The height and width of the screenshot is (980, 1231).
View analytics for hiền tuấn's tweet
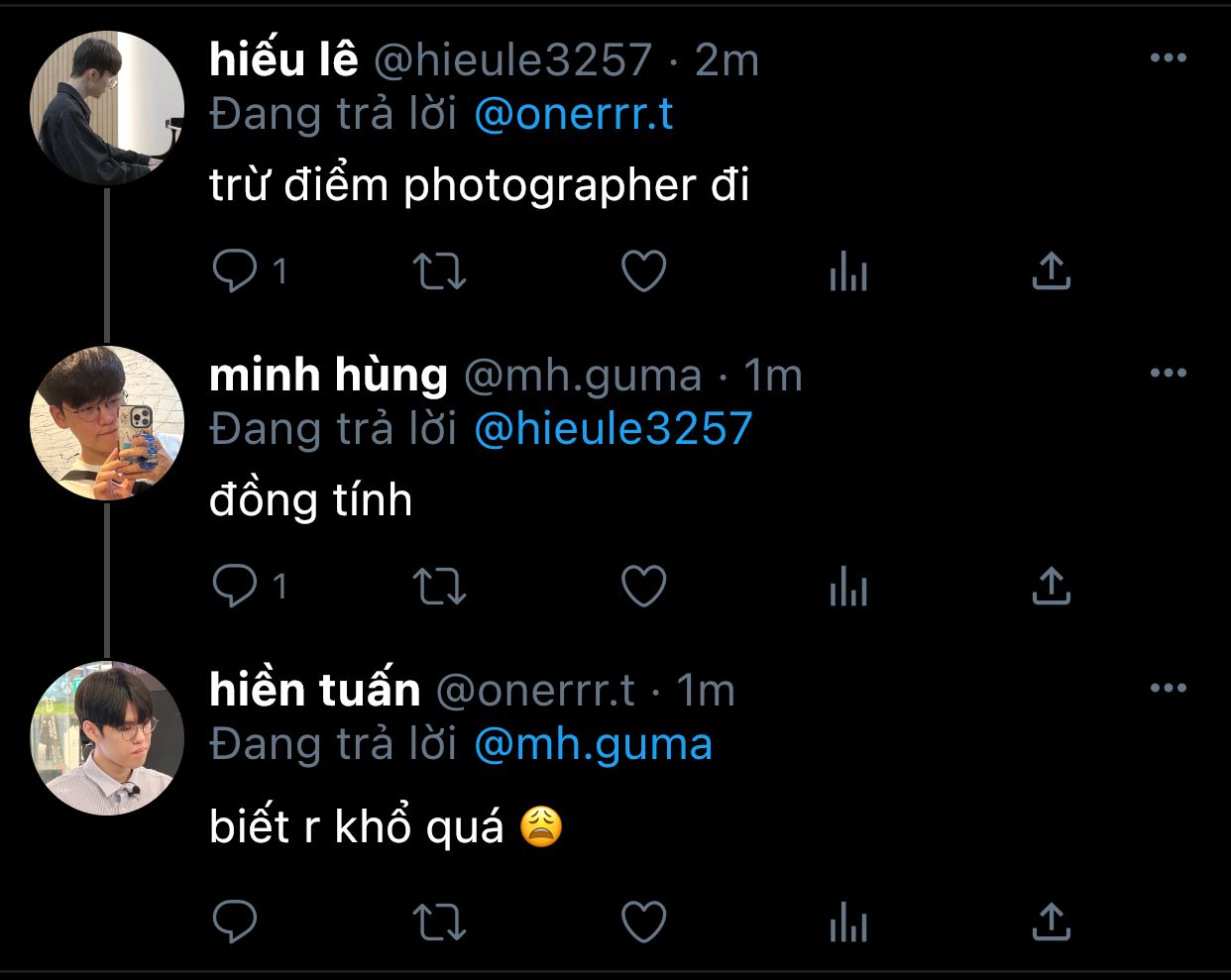pos(848,922)
